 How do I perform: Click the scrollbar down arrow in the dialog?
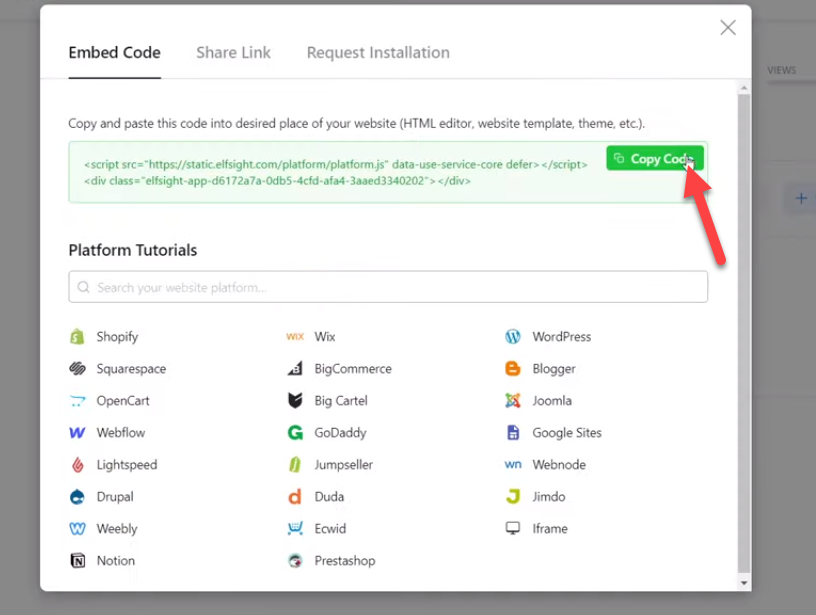point(744,583)
